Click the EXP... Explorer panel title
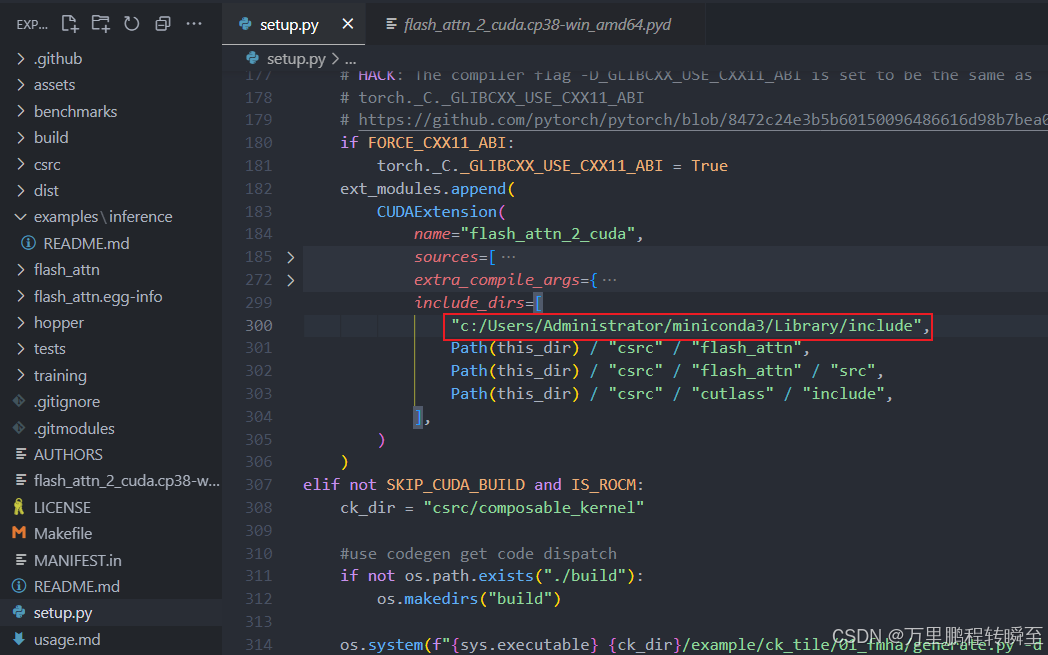The height and width of the screenshot is (655, 1048). click(x=32, y=25)
